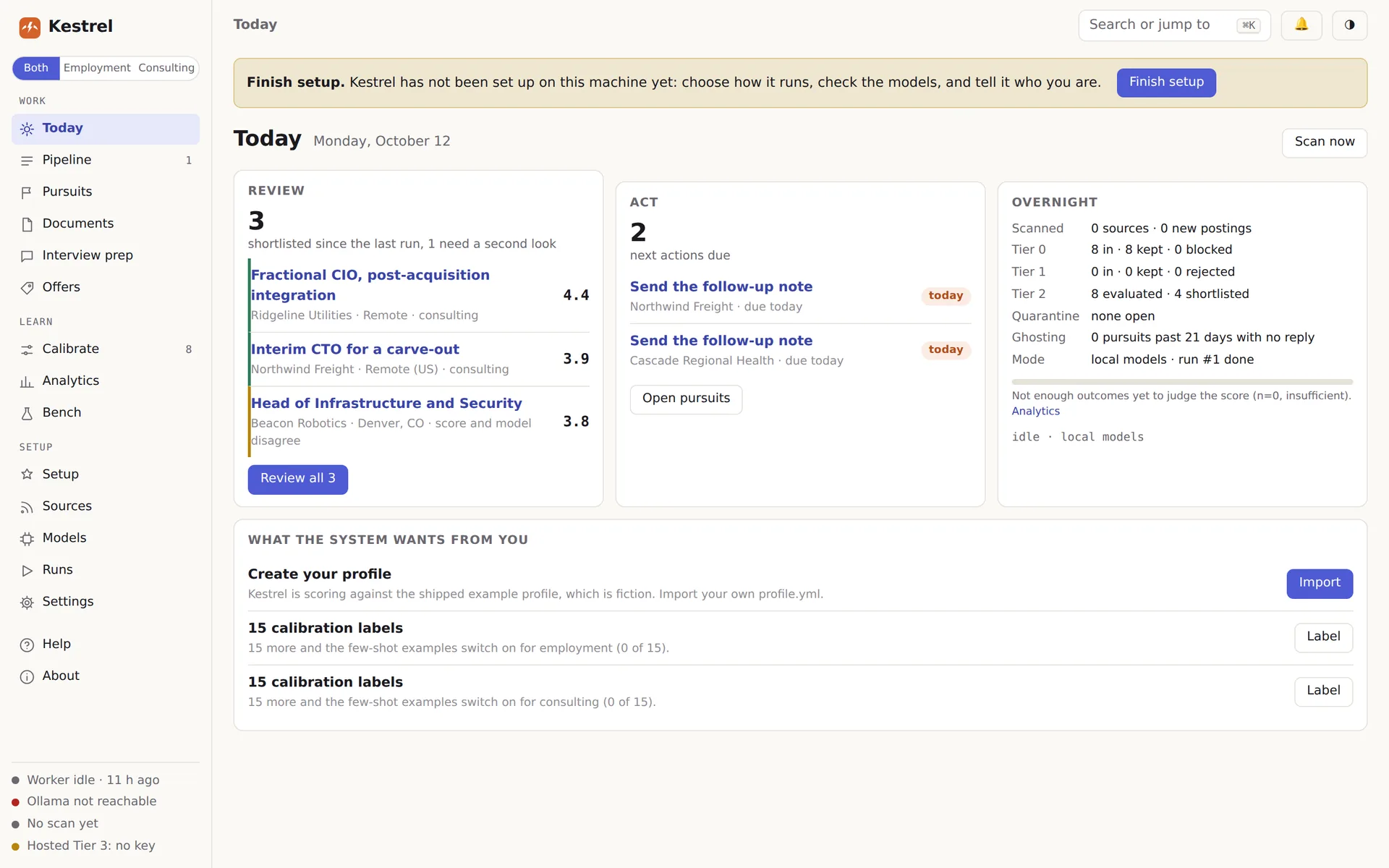Click the Worker idle status entry

85,780
